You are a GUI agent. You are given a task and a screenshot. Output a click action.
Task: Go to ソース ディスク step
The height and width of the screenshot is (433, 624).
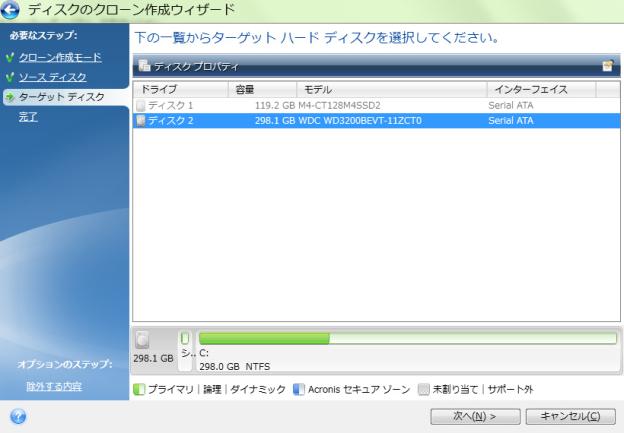[x=53, y=77]
